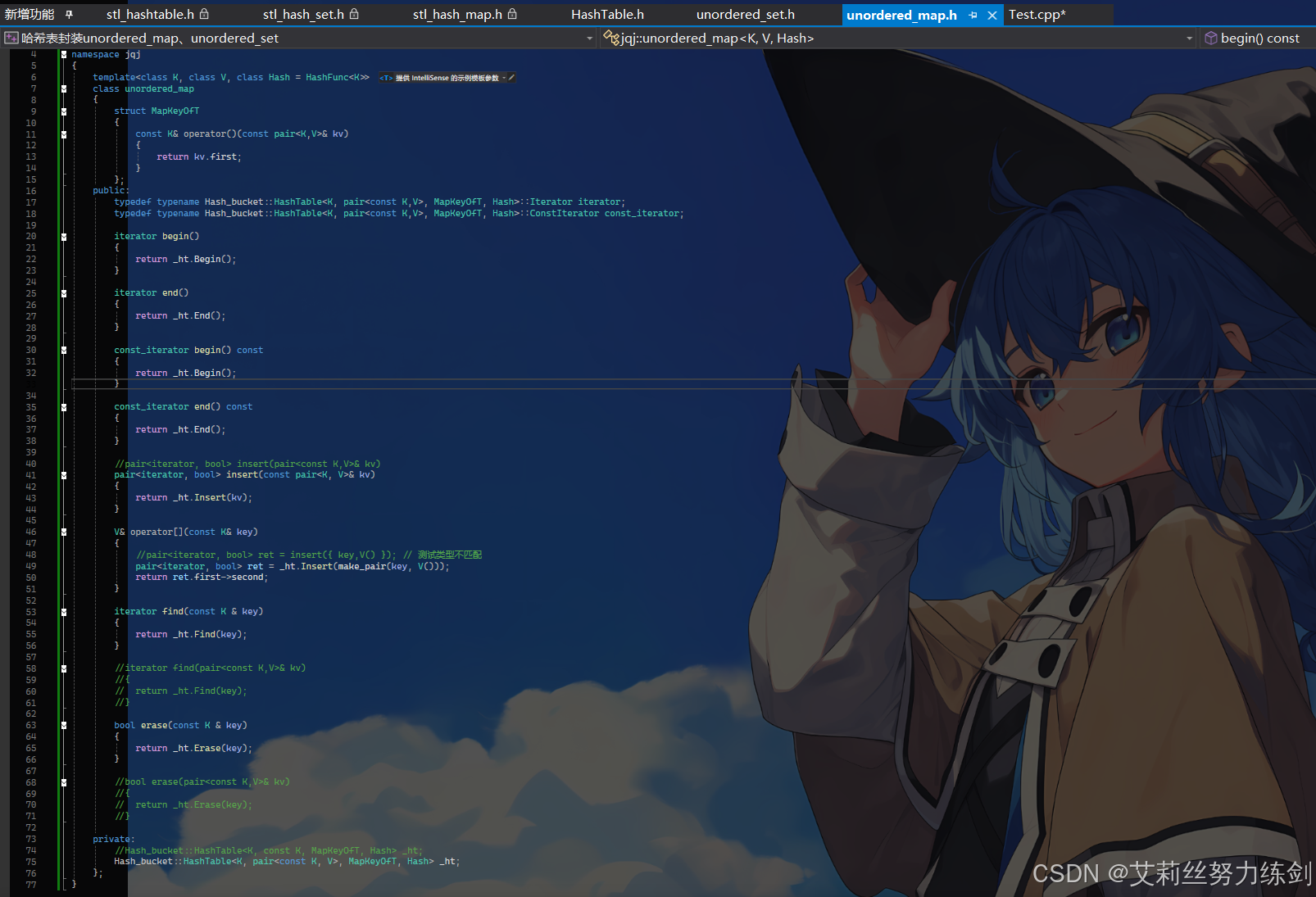Click 'return ret.first->second;' statement
This screenshot has height=897, width=1316.
coord(202,578)
